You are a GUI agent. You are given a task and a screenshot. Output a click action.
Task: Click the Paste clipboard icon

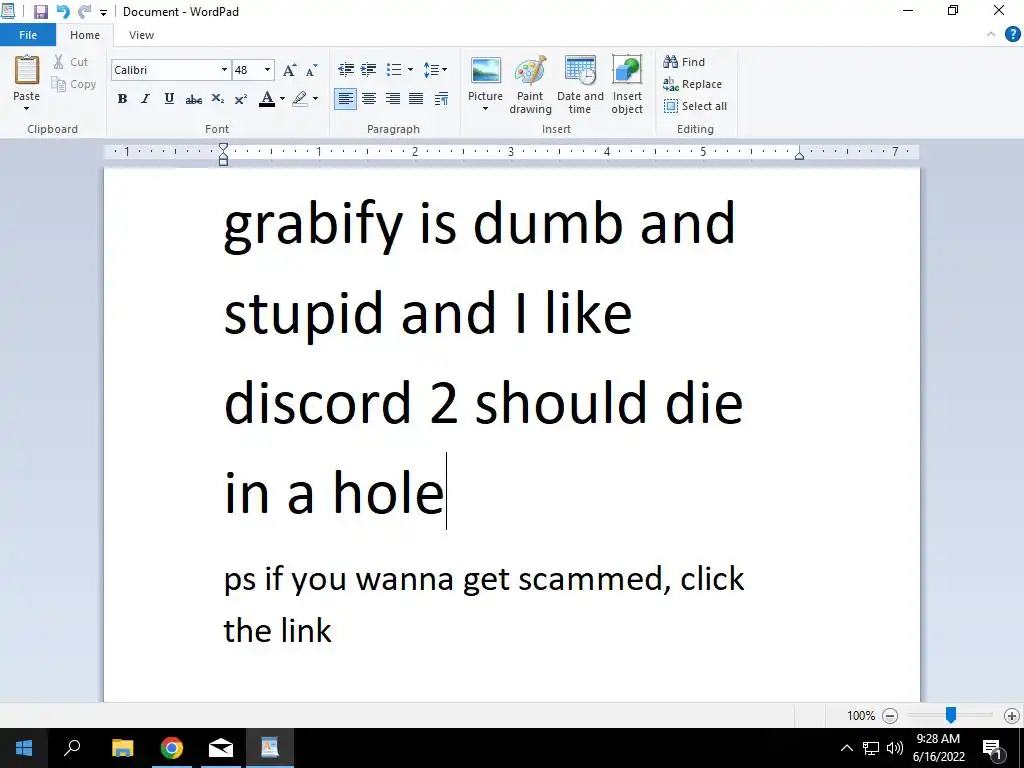[x=27, y=70]
